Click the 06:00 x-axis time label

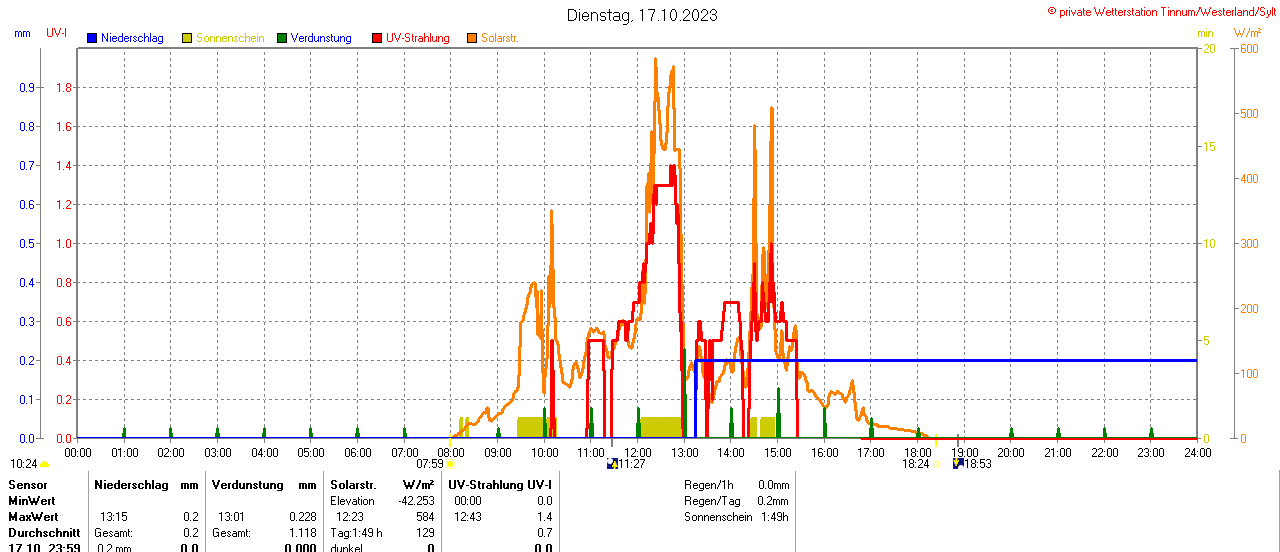[x=358, y=453]
